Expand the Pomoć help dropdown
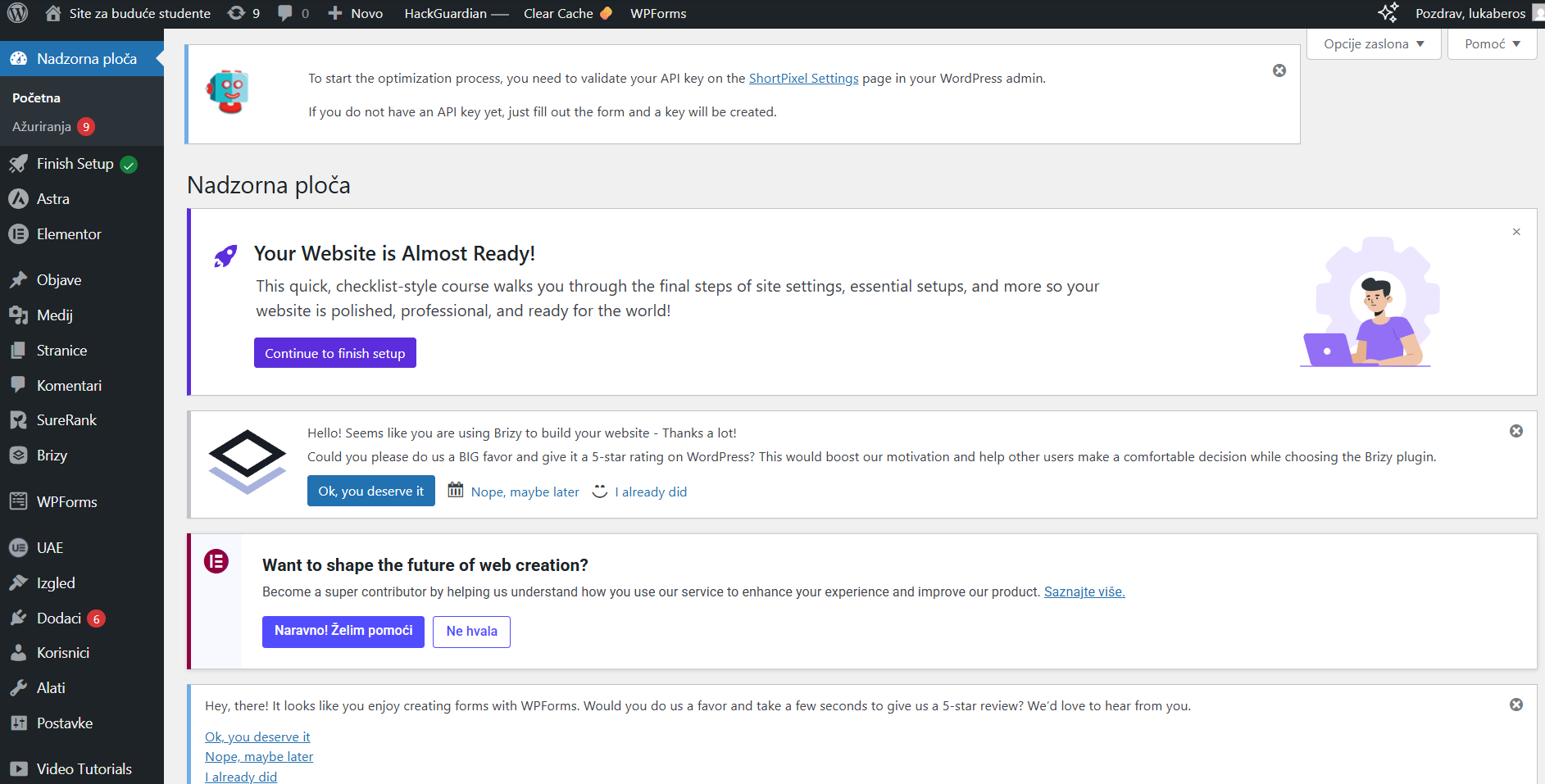The image size is (1545, 784). coord(1492,44)
